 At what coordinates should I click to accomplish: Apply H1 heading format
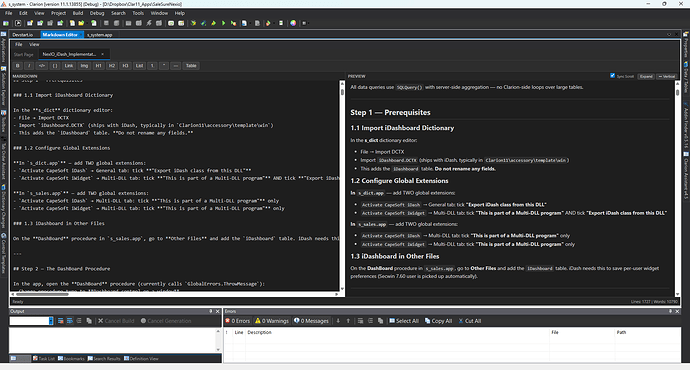pos(98,66)
